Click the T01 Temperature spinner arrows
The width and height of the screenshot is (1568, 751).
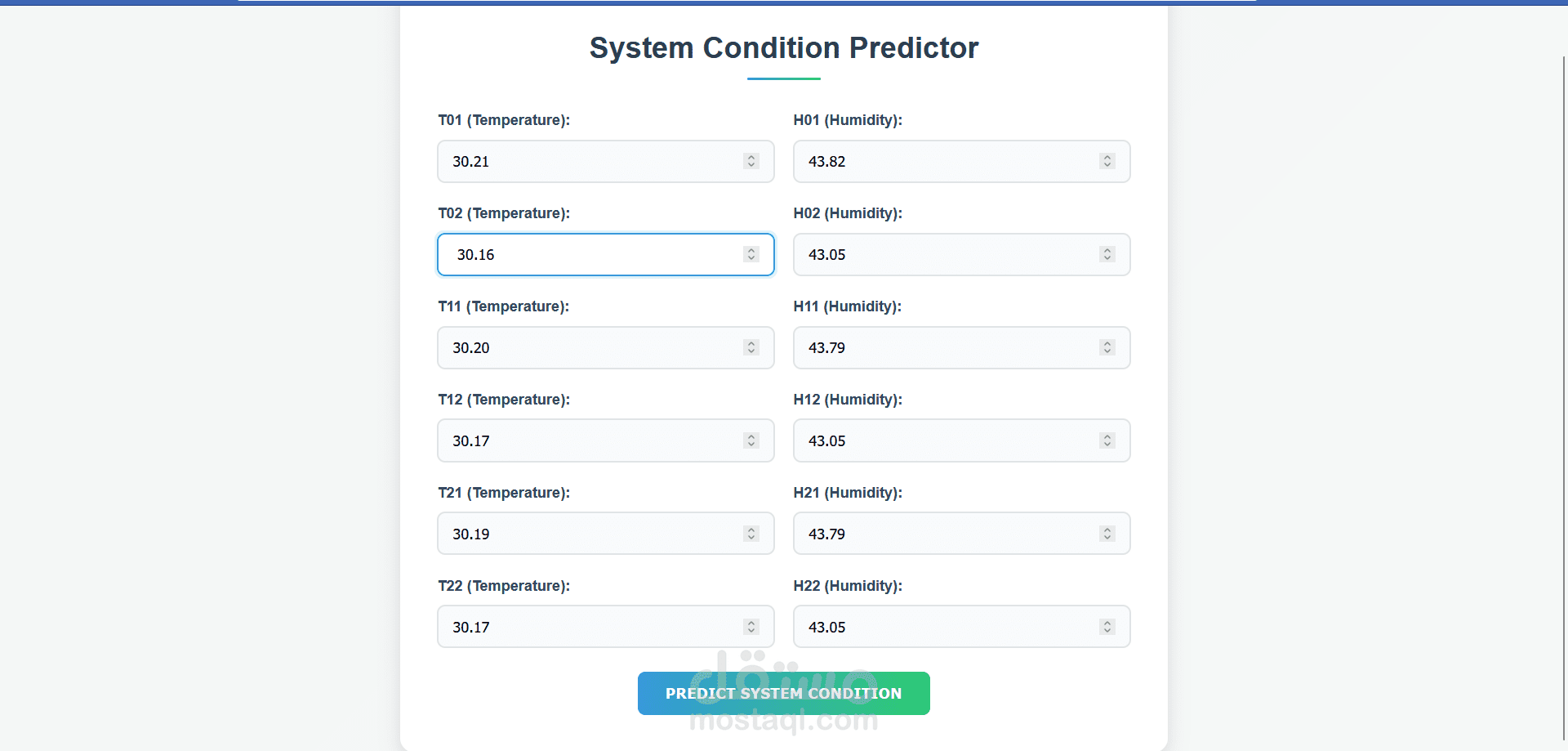(751, 161)
